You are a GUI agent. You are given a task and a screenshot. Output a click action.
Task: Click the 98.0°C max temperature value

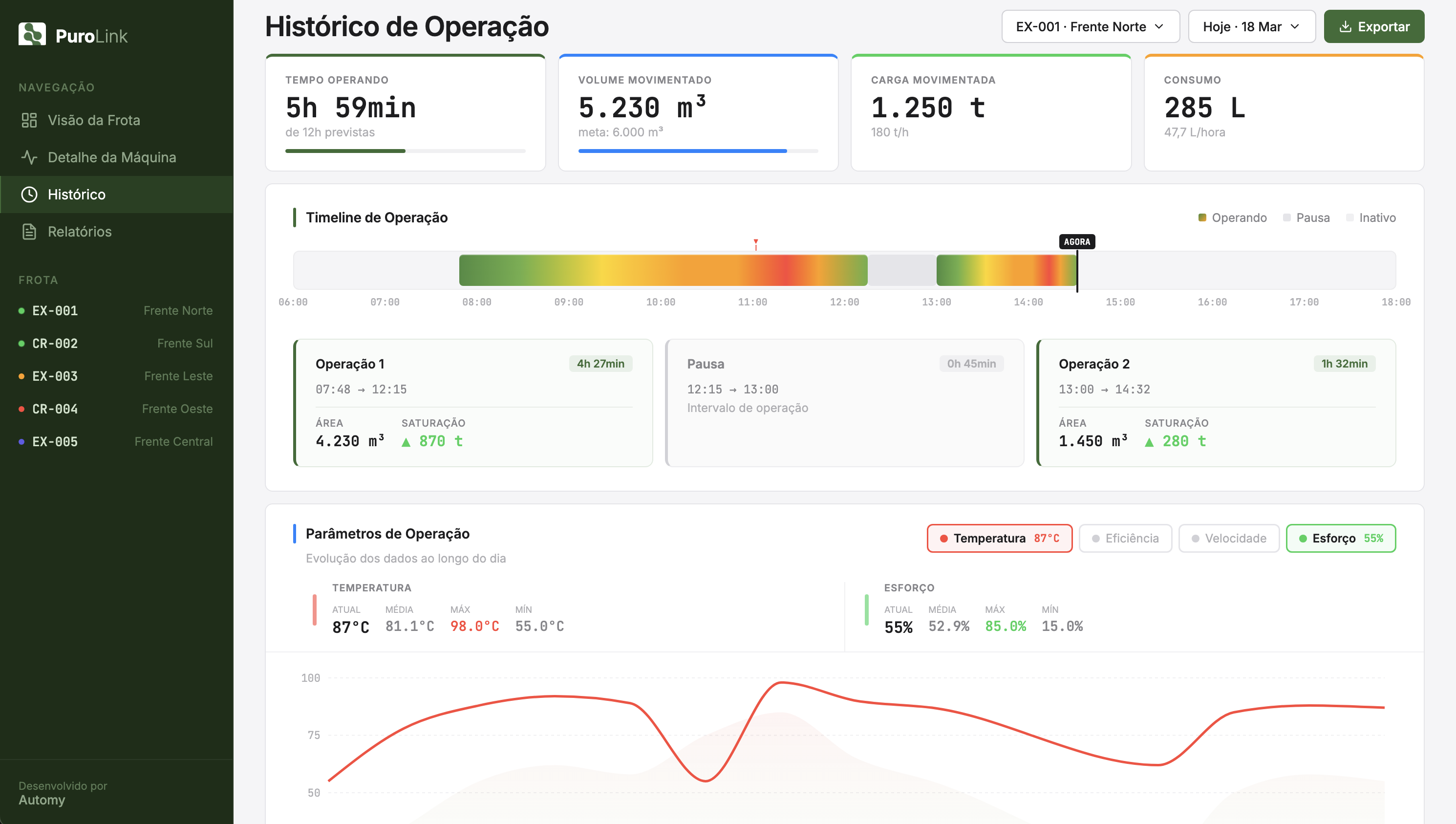(x=474, y=627)
